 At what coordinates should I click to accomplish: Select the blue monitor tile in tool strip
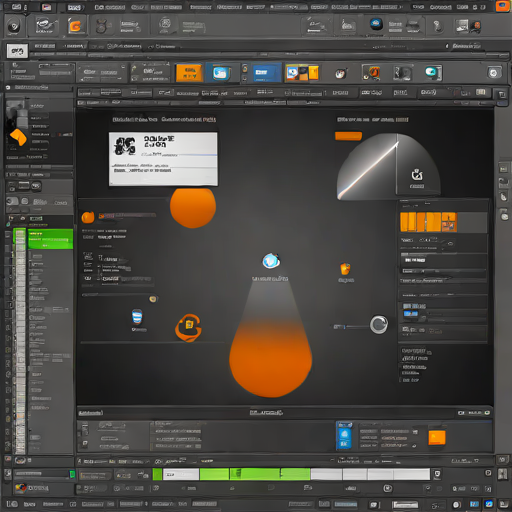pos(266,73)
